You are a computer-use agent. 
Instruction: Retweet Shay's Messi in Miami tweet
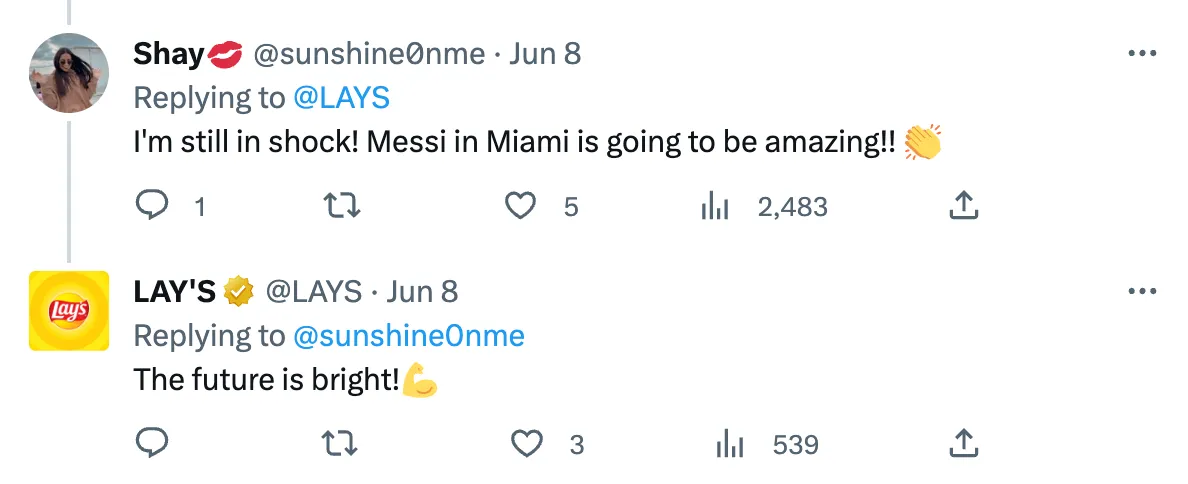[343, 206]
